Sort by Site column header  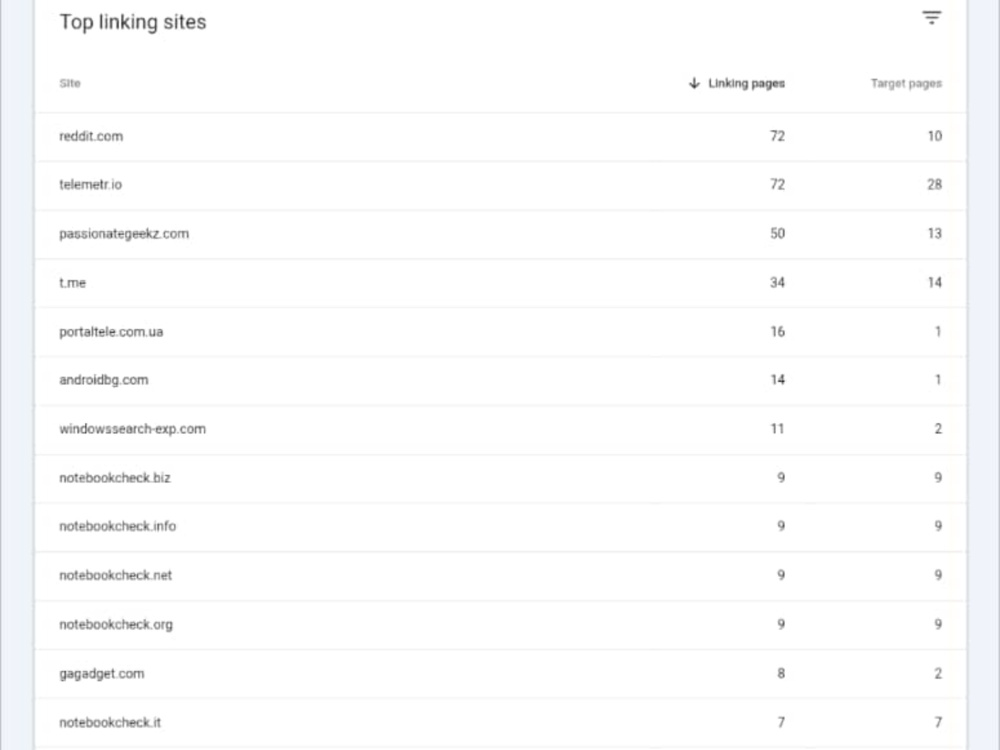(70, 84)
